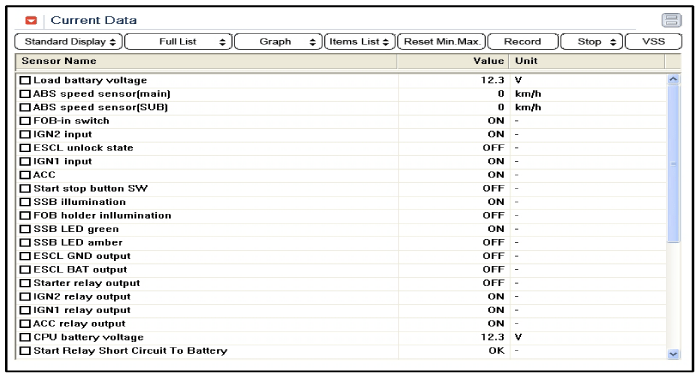Click the red dropdown icon beside Current Data
The image size is (700, 377).
(31, 21)
